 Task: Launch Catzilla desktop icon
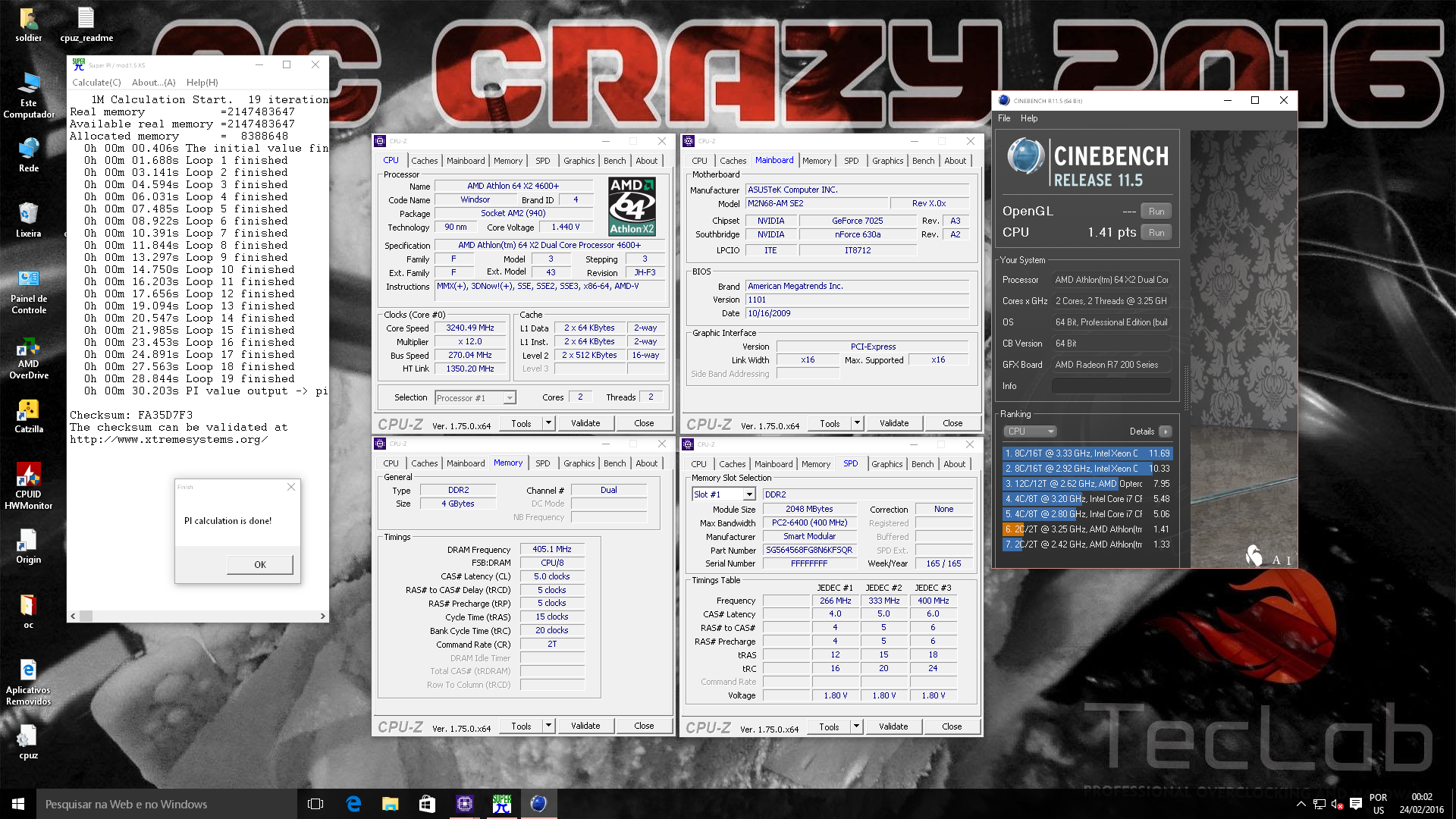tap(29, 416)
